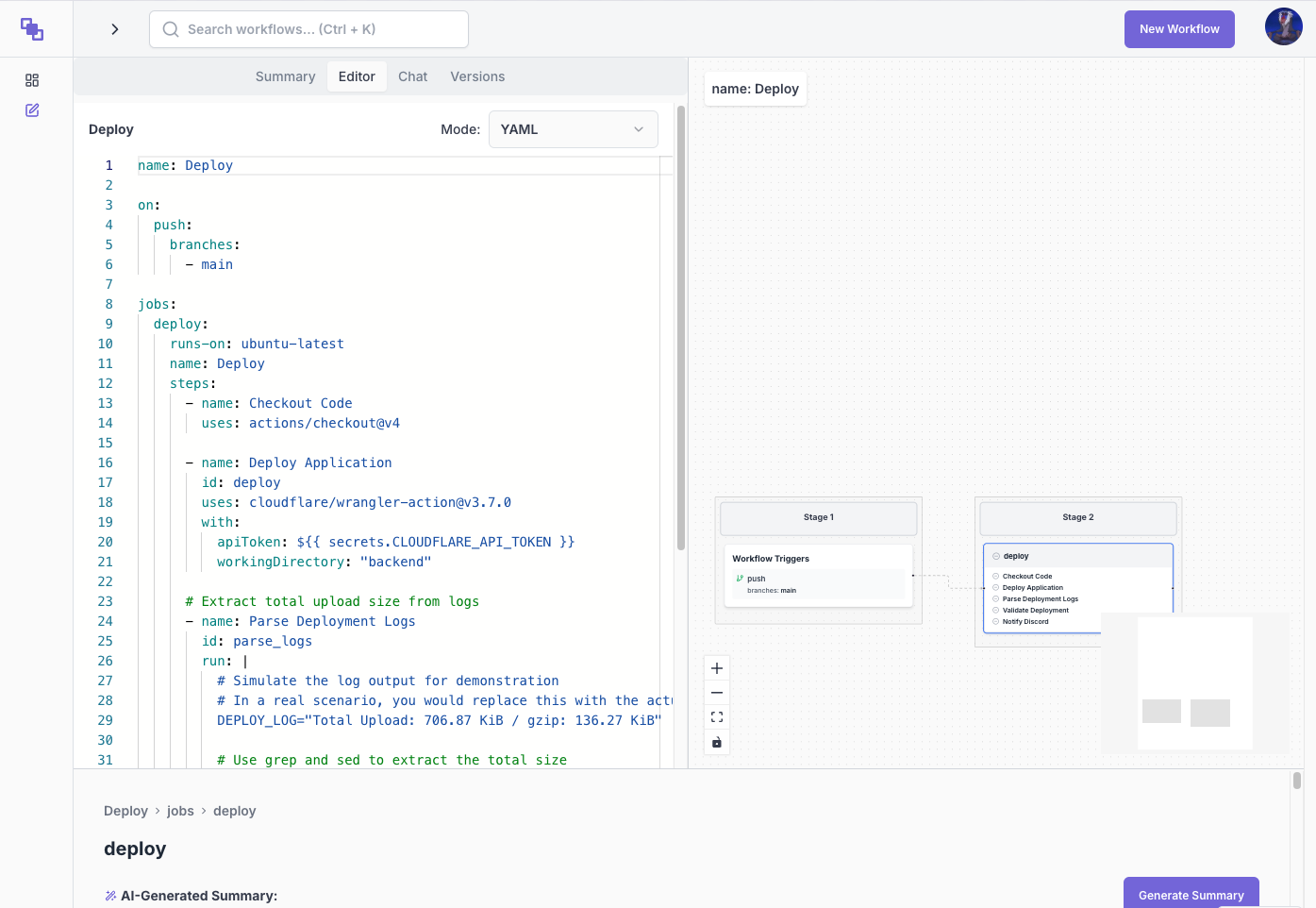
Task: Click the purple app logo
Action: (x=32, y=29)
